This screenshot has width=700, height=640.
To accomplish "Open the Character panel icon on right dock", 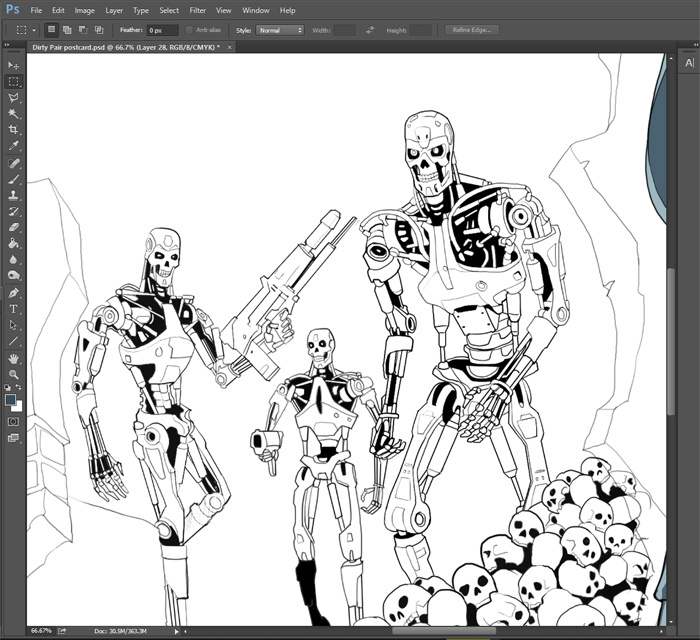I will [689, 63].
